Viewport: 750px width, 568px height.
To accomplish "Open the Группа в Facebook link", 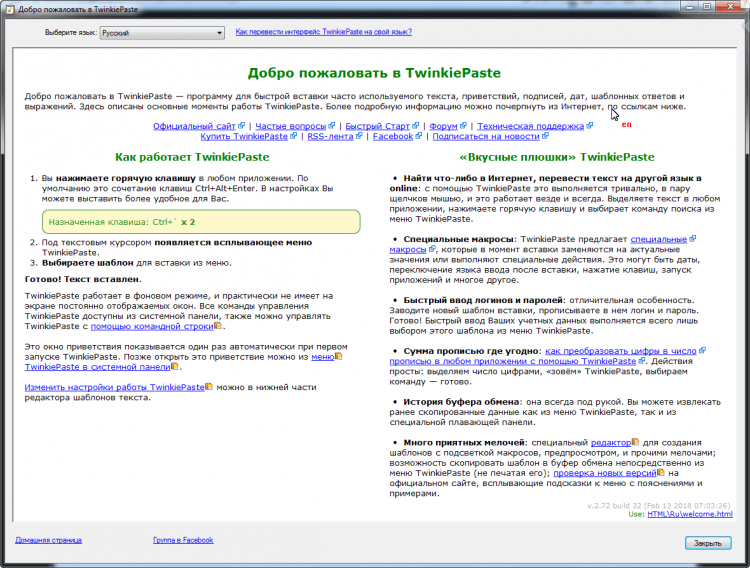I will 183,540.
